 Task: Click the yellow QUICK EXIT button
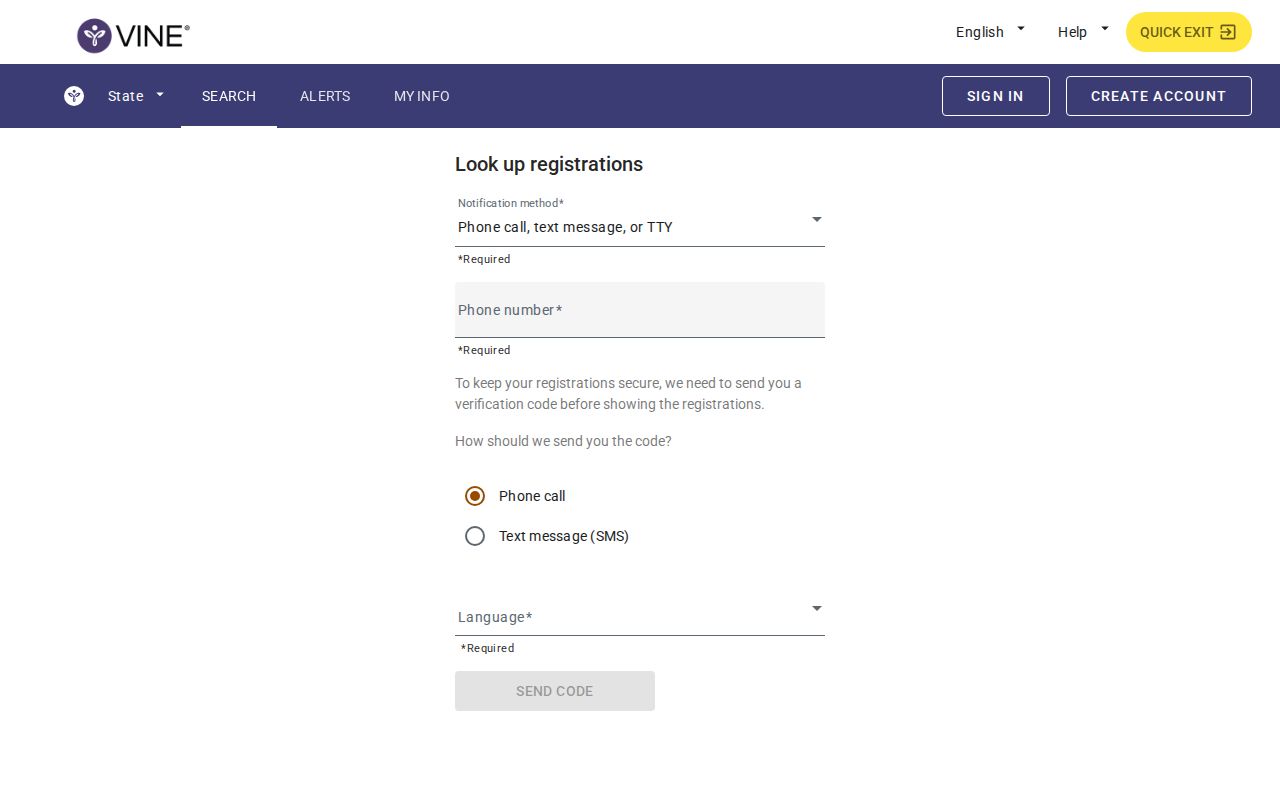coord(1189,32)
